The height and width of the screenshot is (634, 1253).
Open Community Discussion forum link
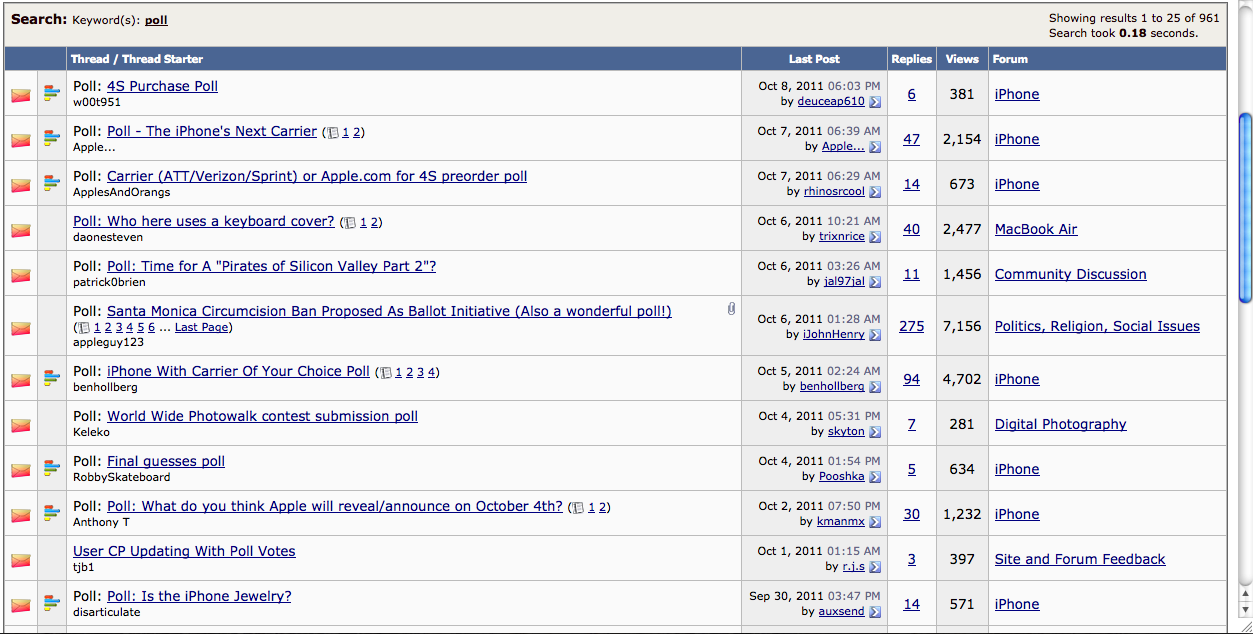pos(1071,274)
